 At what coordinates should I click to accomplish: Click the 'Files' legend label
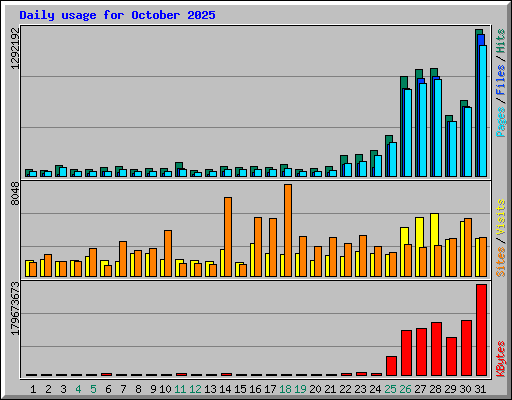501,80
